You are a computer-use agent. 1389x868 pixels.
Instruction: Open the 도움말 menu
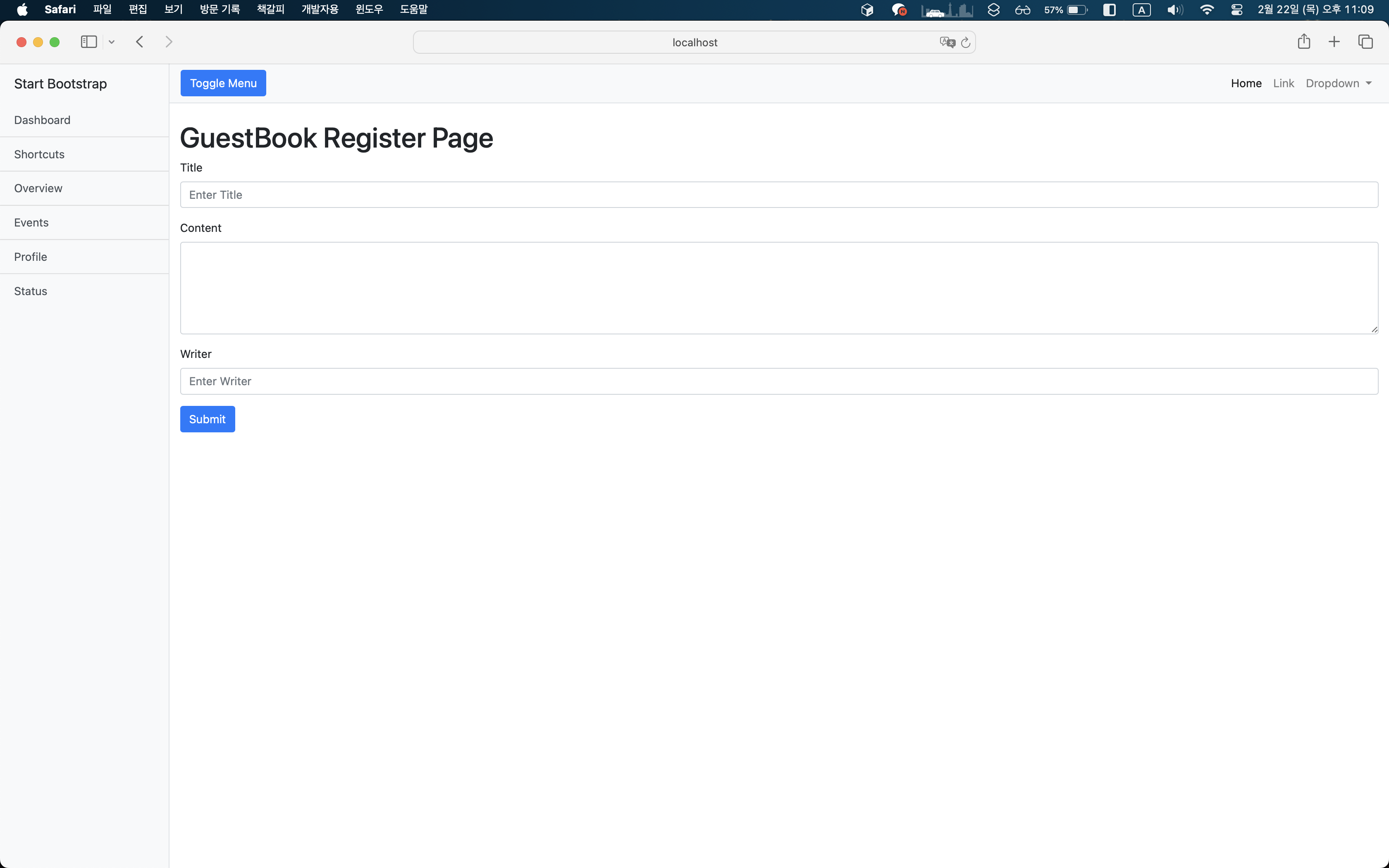(414, 10)
